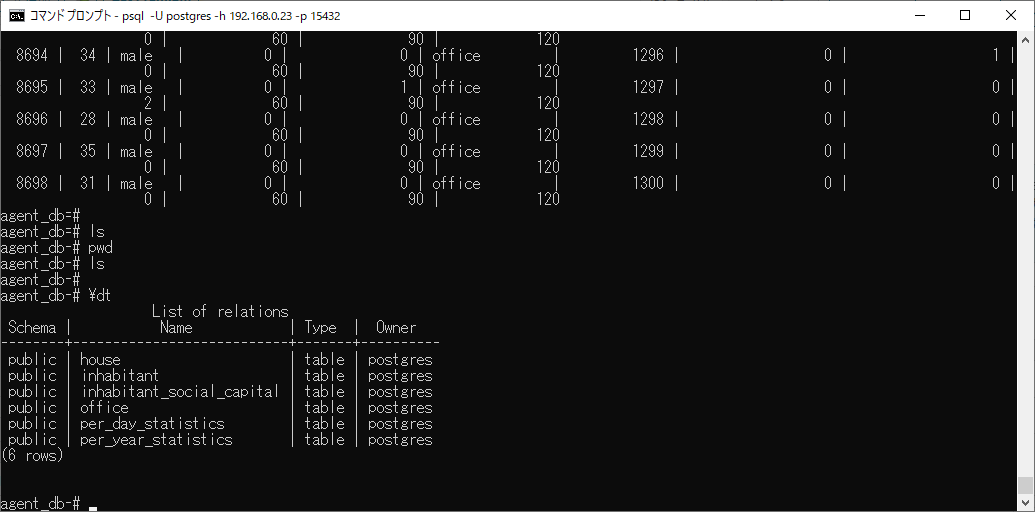Click the 'Owner' column header

[396, 328]
